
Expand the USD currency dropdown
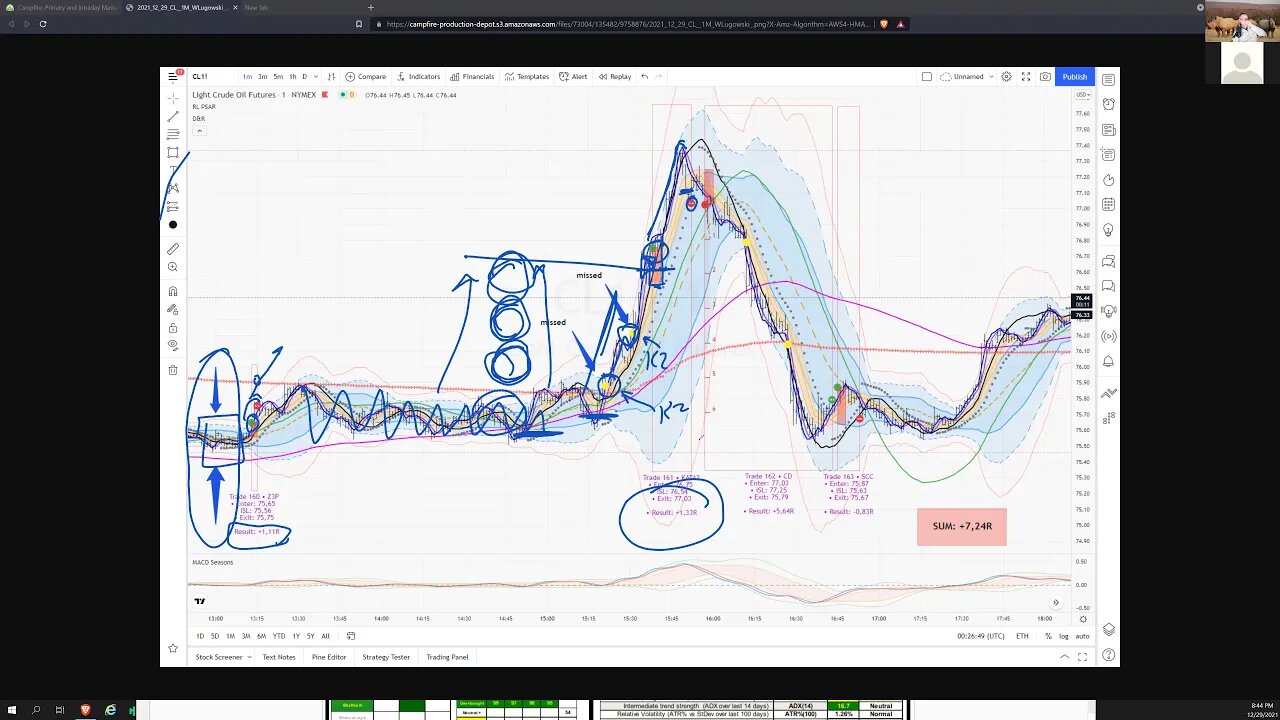[x=1082, y=94]
